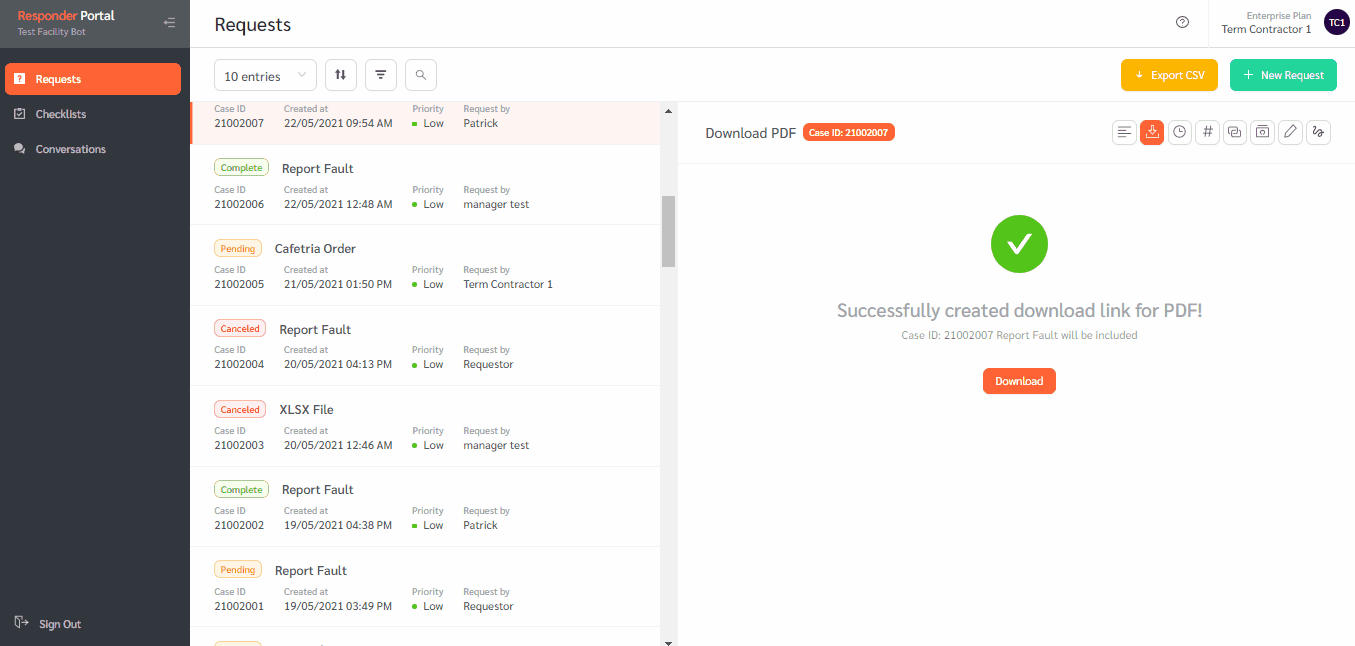Click Sign Out in the sidebar
This screenshot has height=646, width=1355.
coord(60,624)
